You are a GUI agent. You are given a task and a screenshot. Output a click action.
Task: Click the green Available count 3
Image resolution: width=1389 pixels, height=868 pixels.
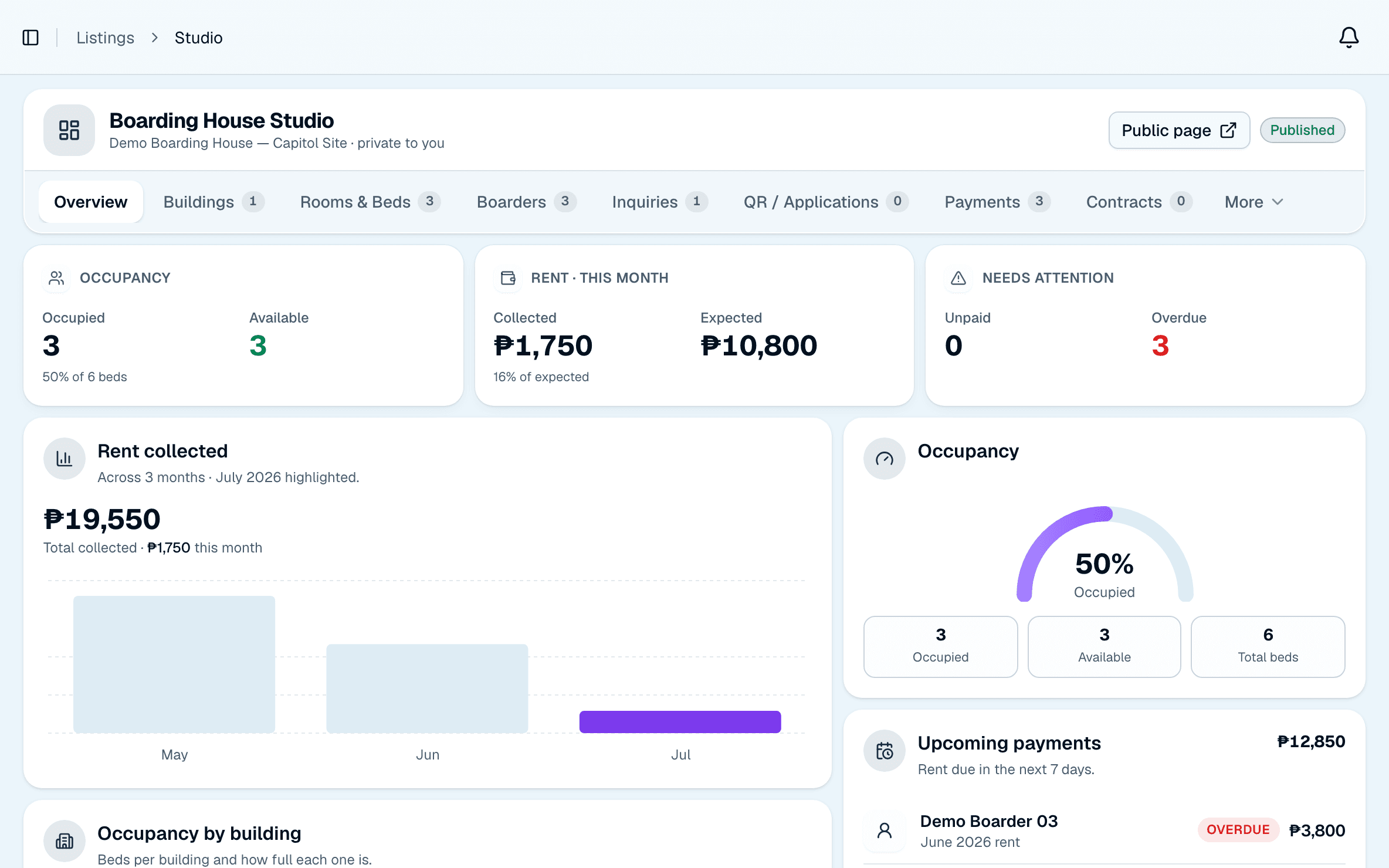click(258, 346)
